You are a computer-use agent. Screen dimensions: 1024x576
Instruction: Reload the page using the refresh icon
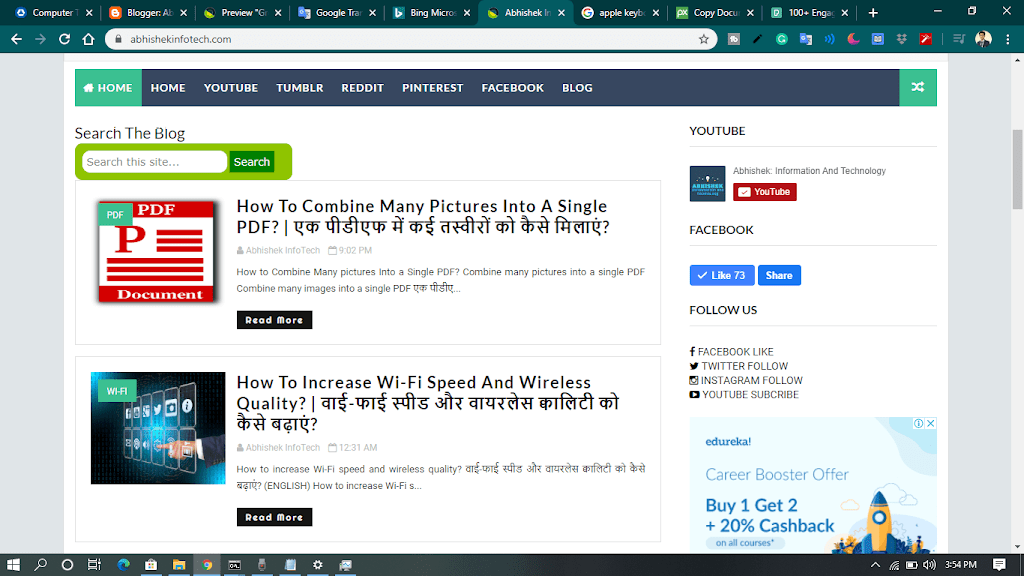[65, 39]
